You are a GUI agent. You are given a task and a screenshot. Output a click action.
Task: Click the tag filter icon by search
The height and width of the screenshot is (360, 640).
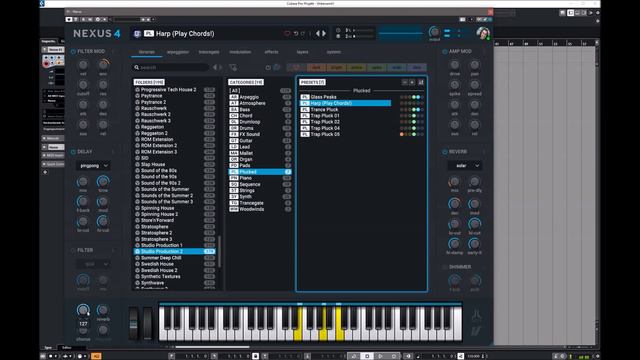233,67
